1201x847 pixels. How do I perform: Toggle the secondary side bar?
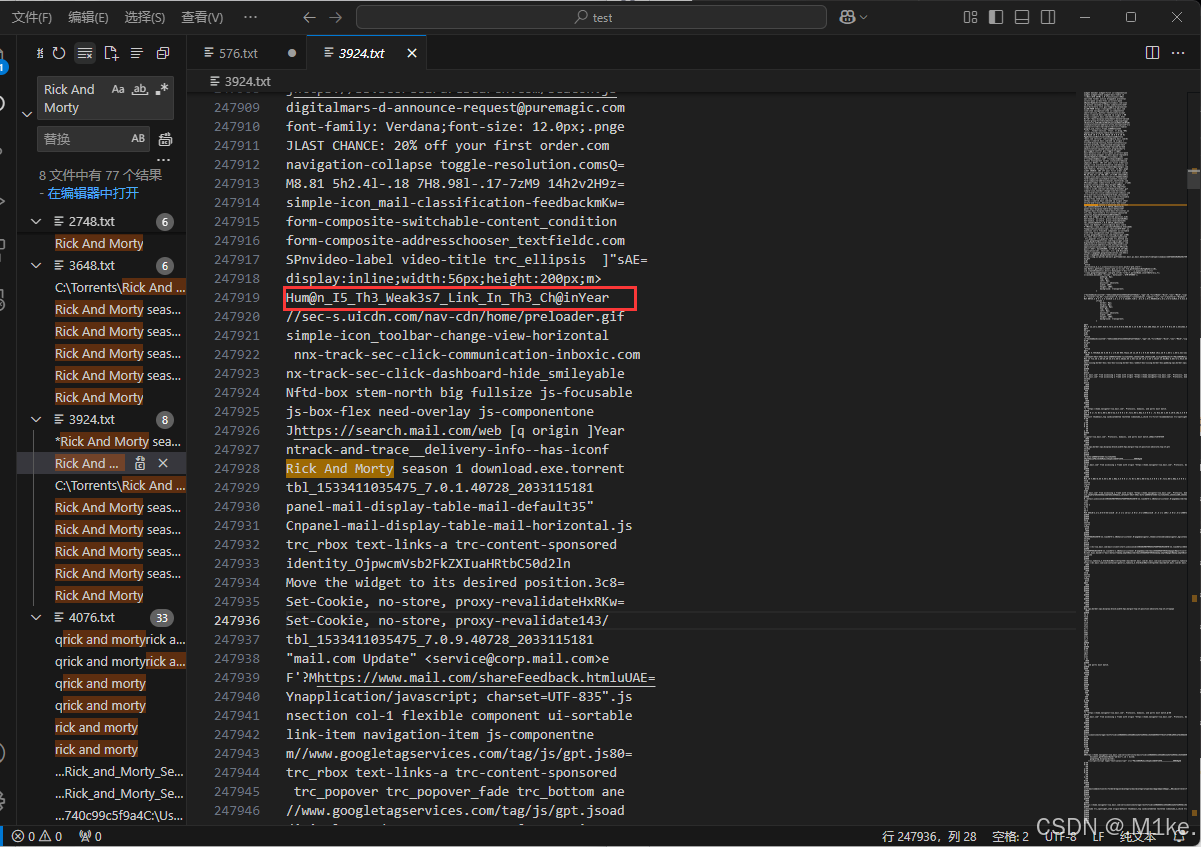[x=1048, y=17]
